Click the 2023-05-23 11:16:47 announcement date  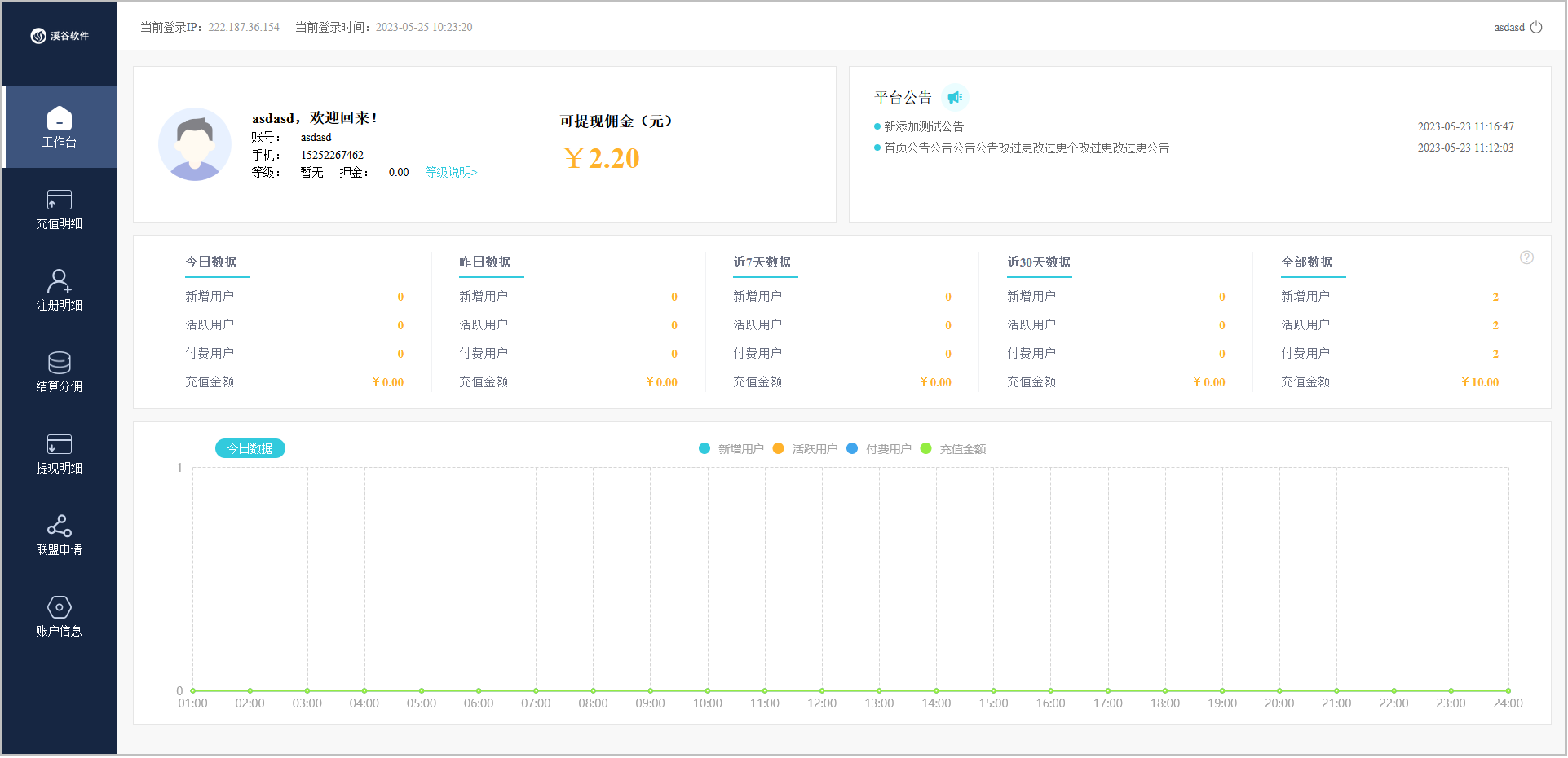pos(1465,126)
